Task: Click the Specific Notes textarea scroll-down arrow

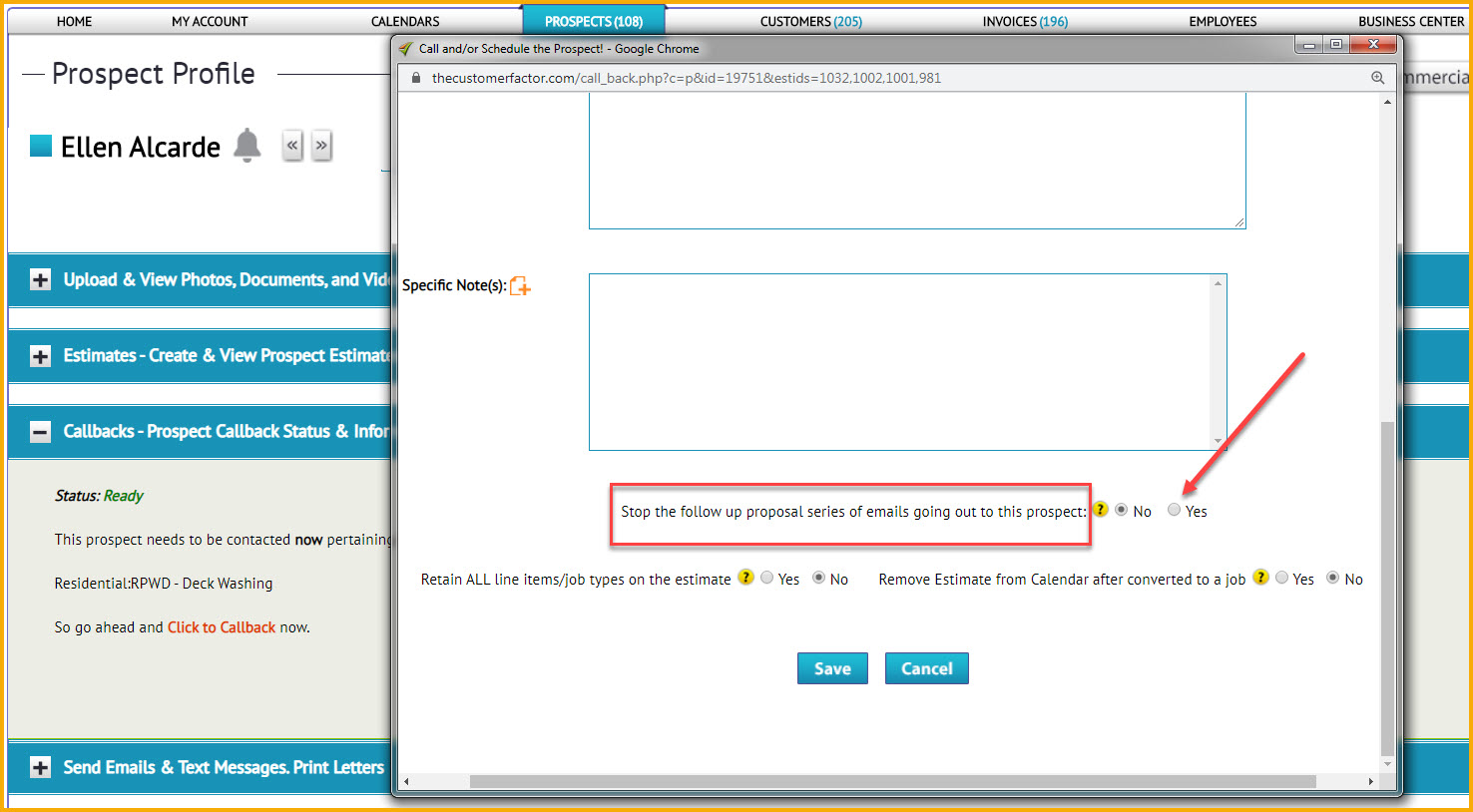Action: [1218, 441]
